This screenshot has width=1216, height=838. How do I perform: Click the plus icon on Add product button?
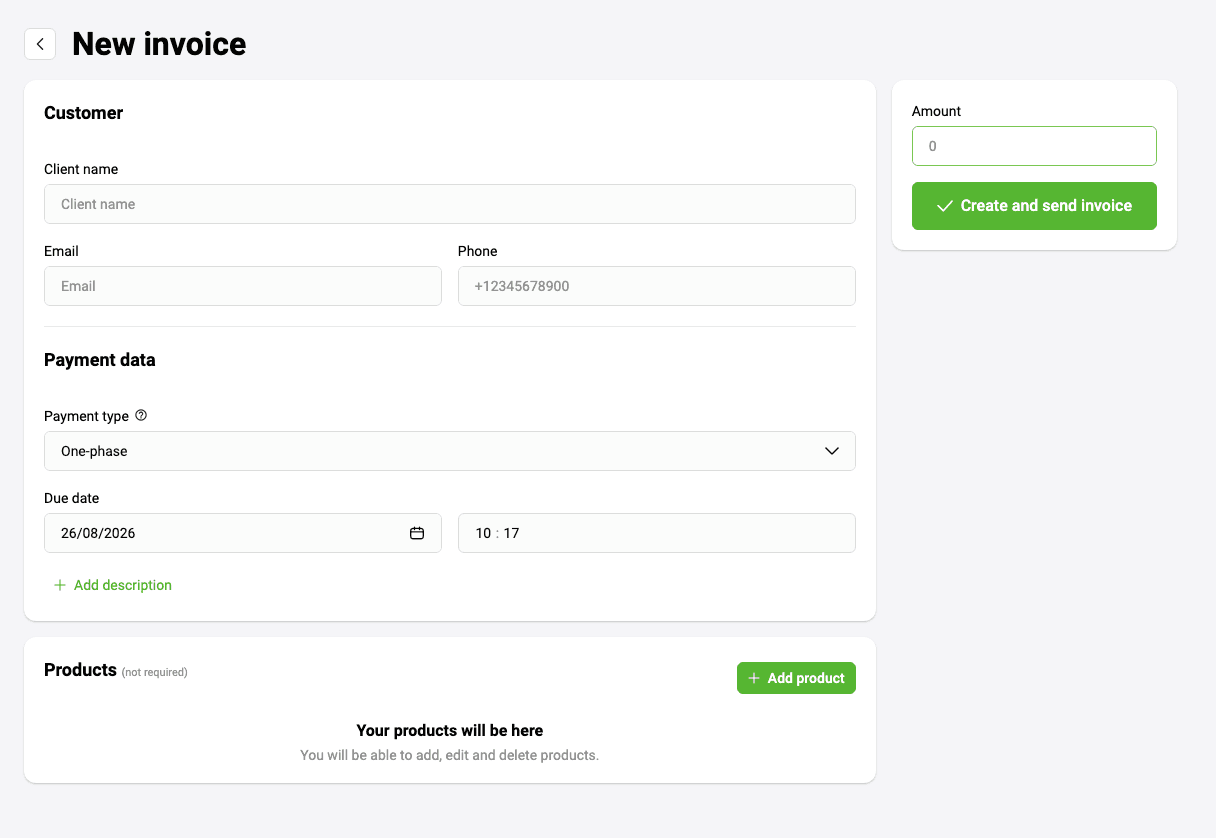click(x=755, y=678)
